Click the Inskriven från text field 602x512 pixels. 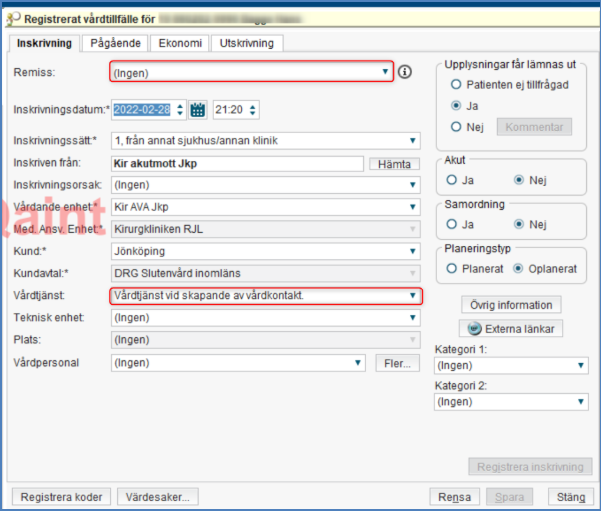(236, 163)
